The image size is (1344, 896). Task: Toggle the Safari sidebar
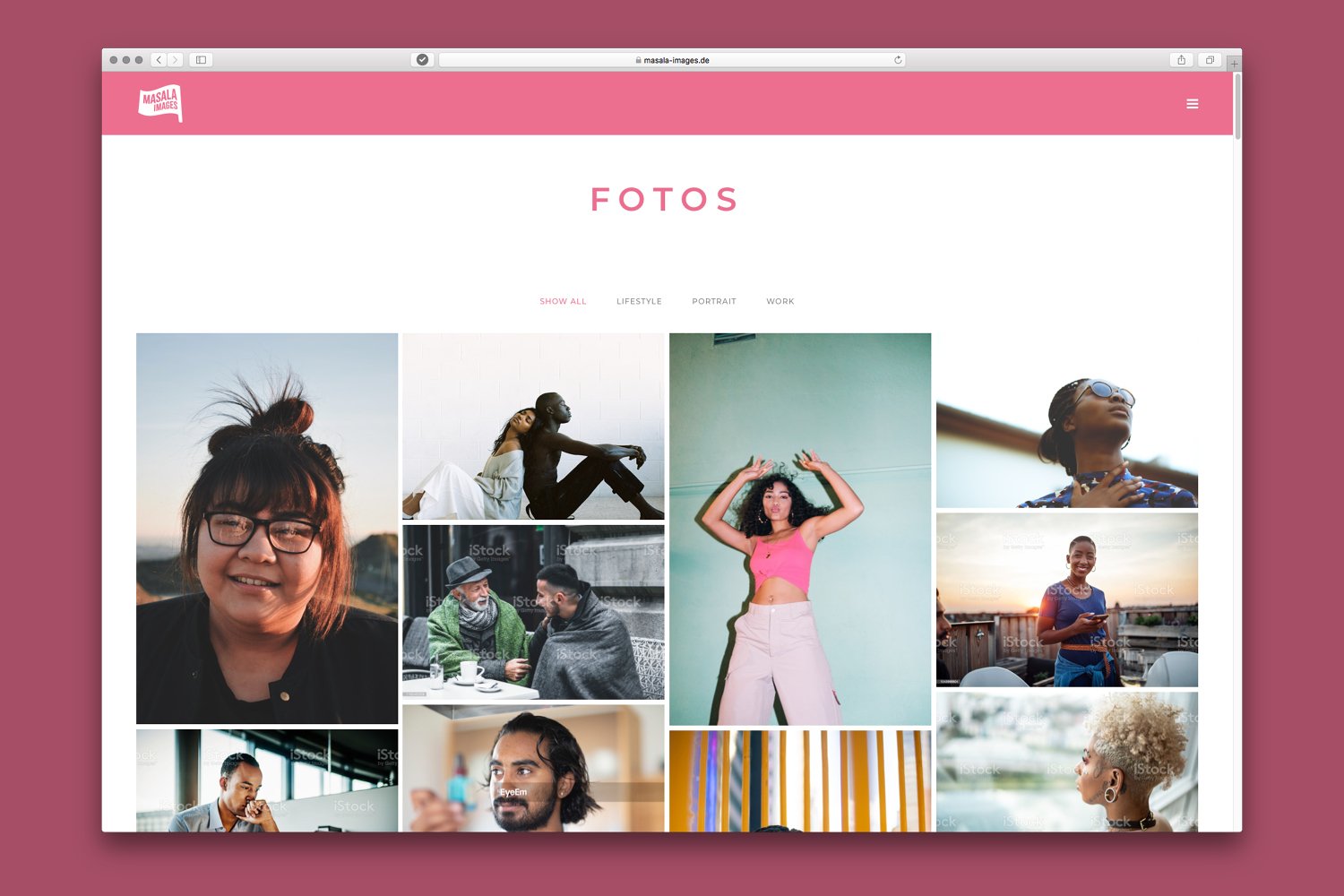(x=201, y=60)
